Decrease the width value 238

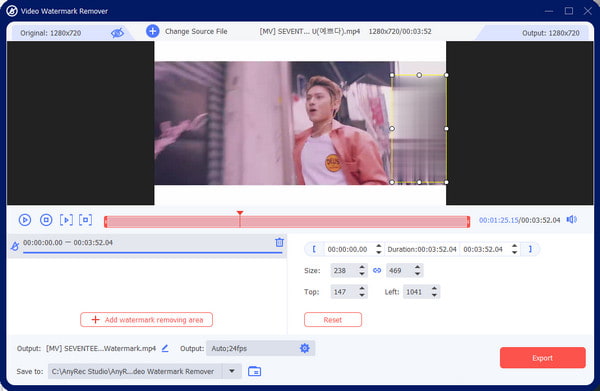[362, 274]
